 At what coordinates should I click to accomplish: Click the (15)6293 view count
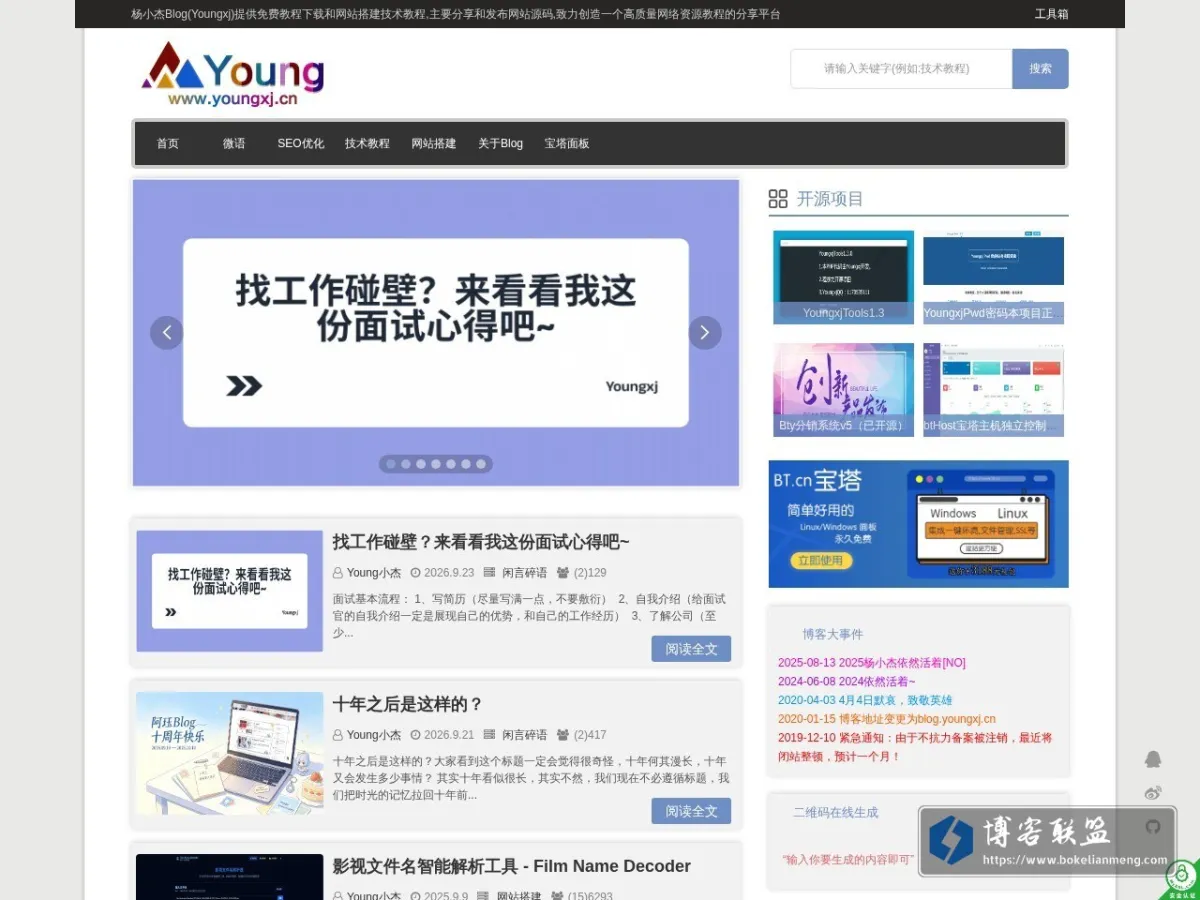(590, 897)
